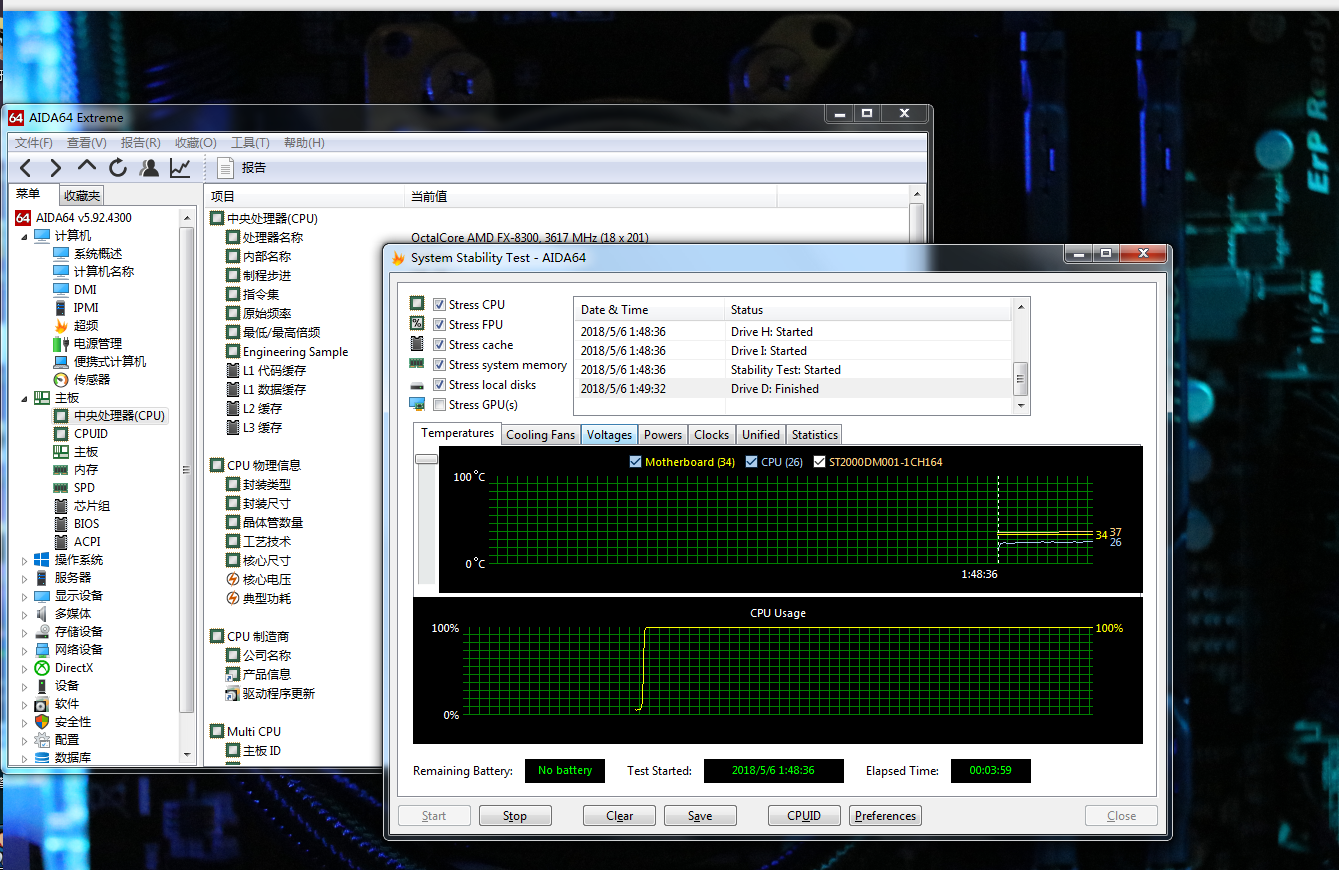Switch to the Statistics tab
The width and height of the screenshot is (1339, 870).
[x=815, y=434]
